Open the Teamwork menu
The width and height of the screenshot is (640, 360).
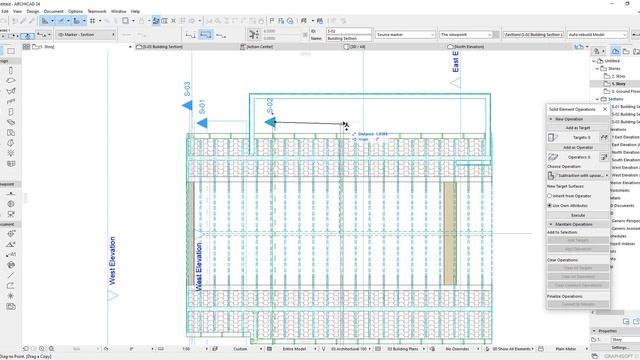pos(97,11)
